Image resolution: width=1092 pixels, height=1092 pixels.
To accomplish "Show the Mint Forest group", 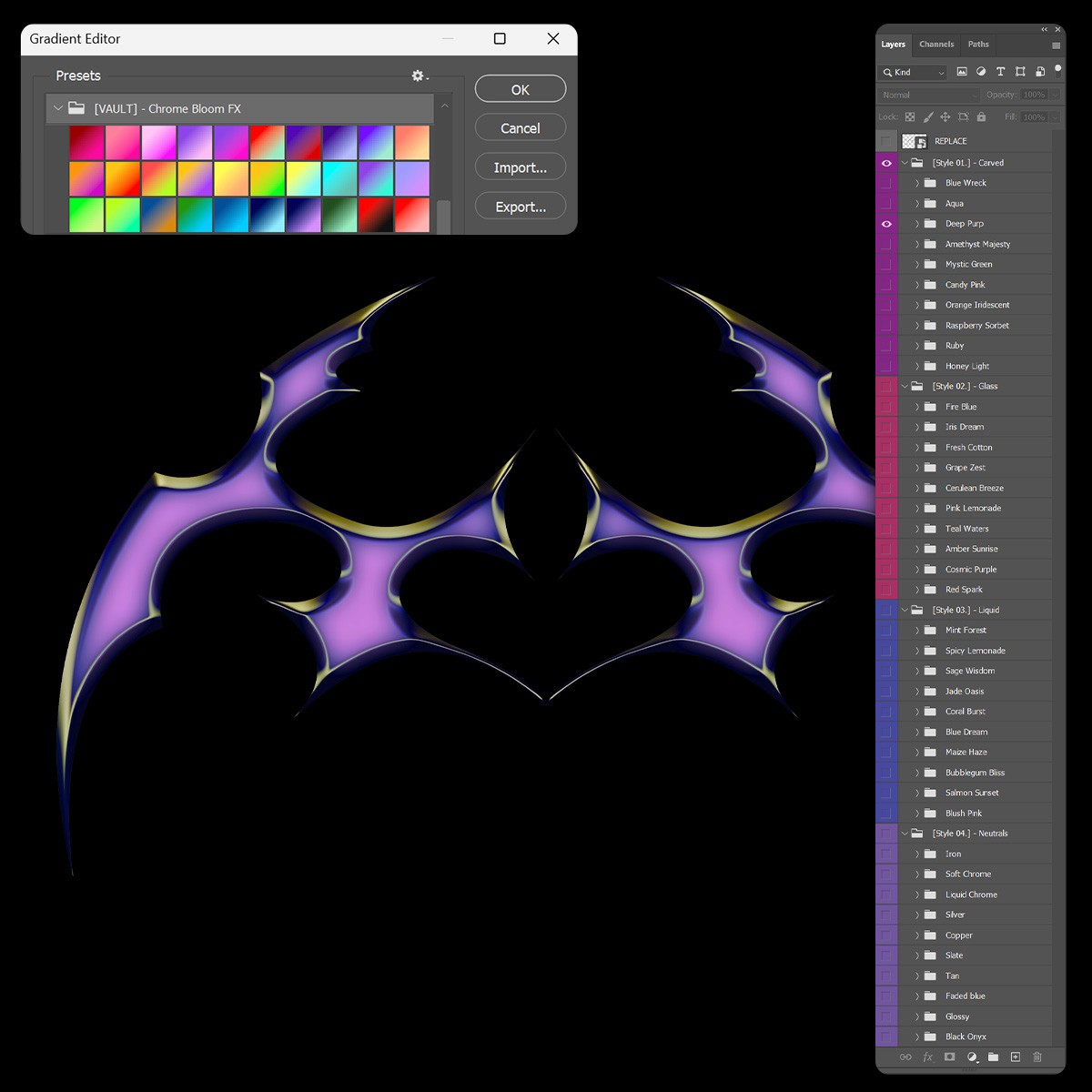I will pyautogui.click(x=886, y=630).
